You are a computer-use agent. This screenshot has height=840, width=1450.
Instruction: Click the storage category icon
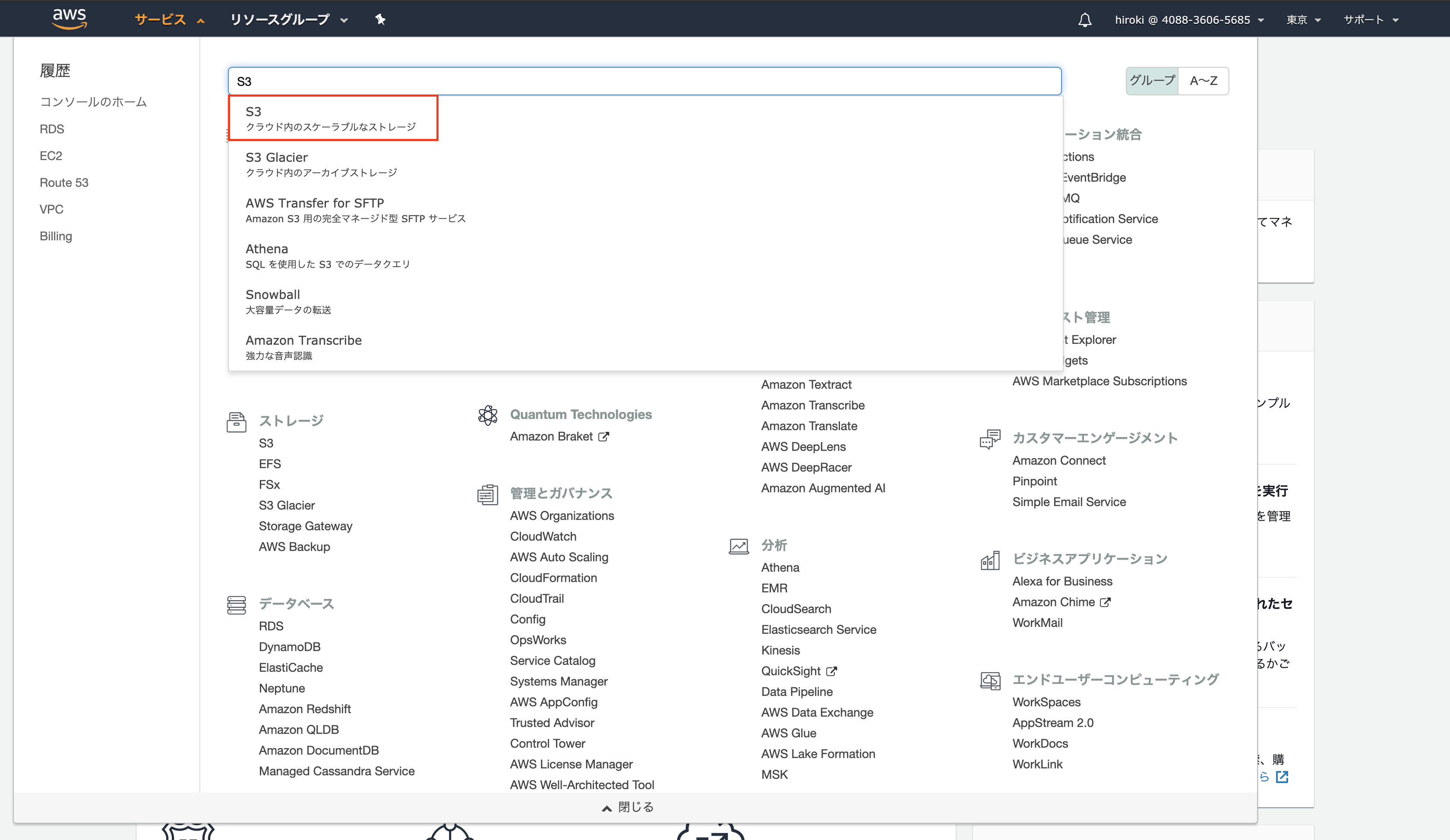(x=236, y=422)
